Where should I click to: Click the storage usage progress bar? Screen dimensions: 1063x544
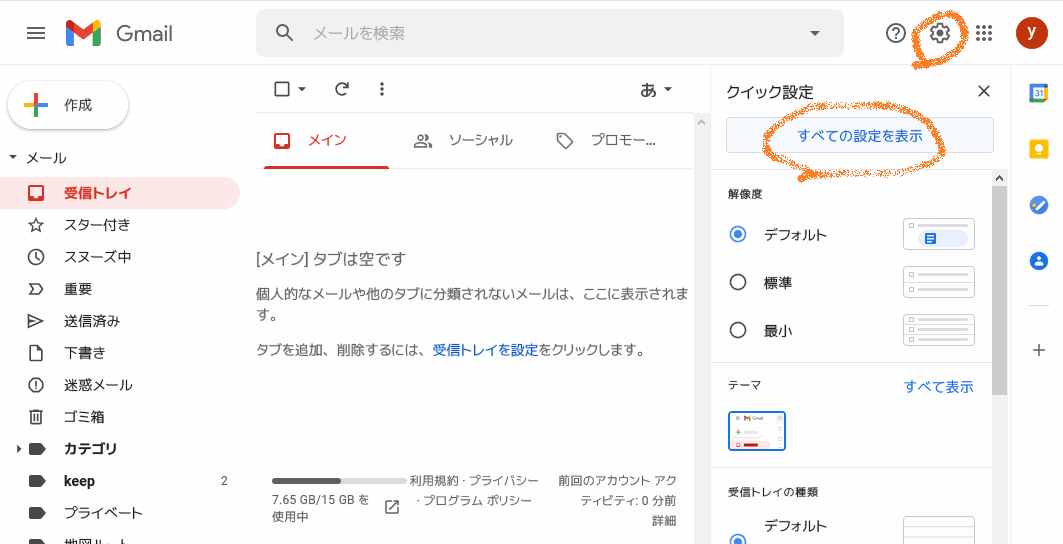(x=339, y=481)
